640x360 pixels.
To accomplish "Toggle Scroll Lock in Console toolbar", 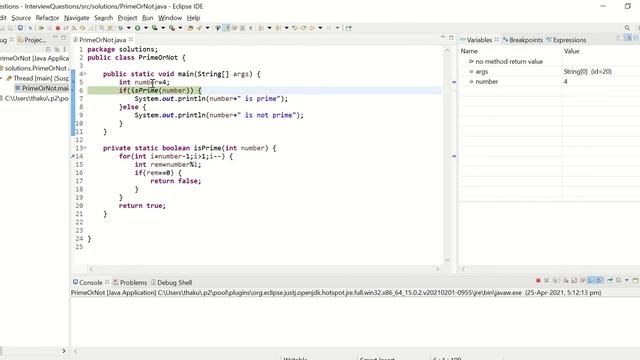I will pos(574,280).
